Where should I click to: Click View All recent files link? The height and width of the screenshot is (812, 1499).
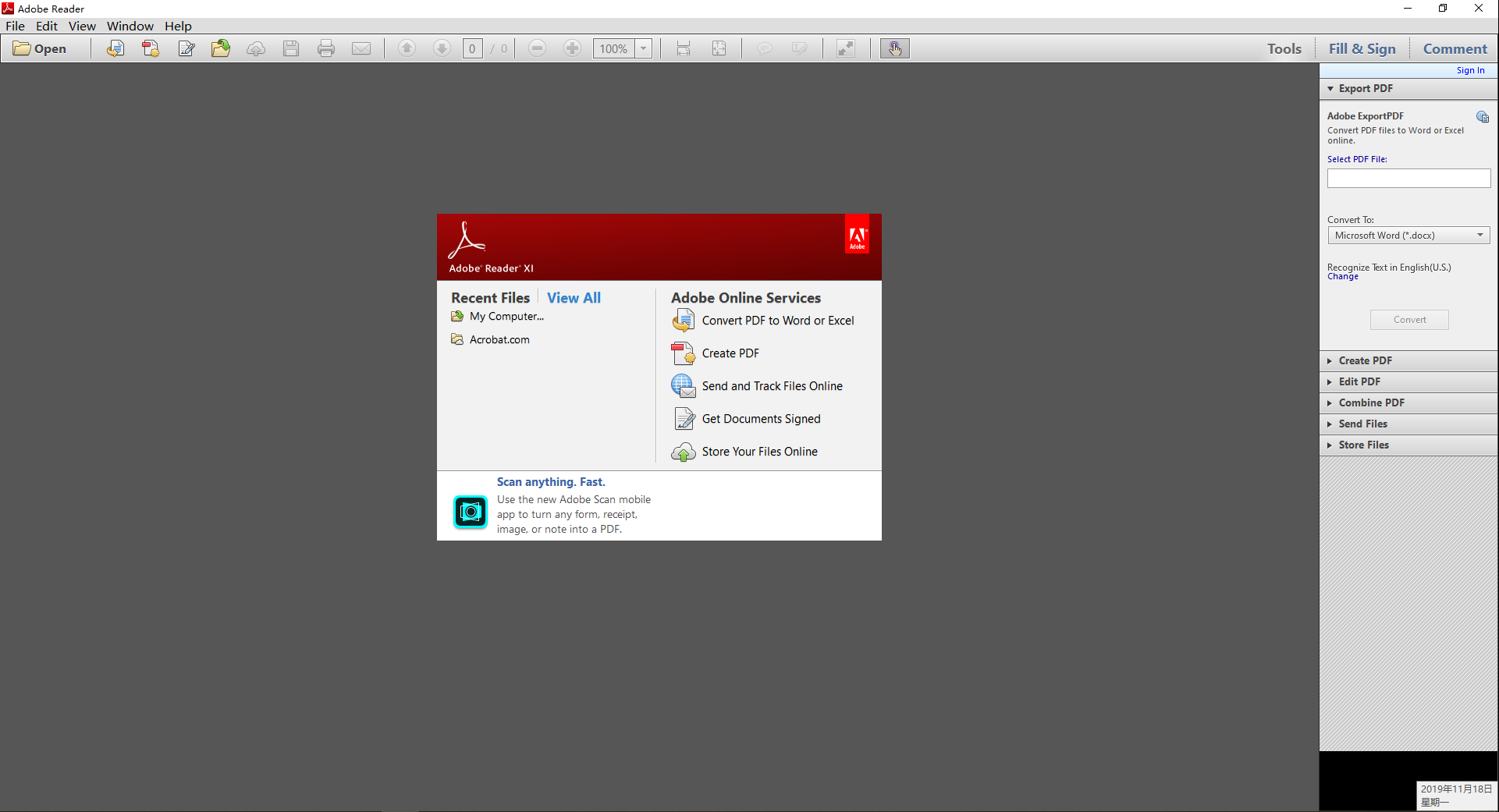pos(574,298)
